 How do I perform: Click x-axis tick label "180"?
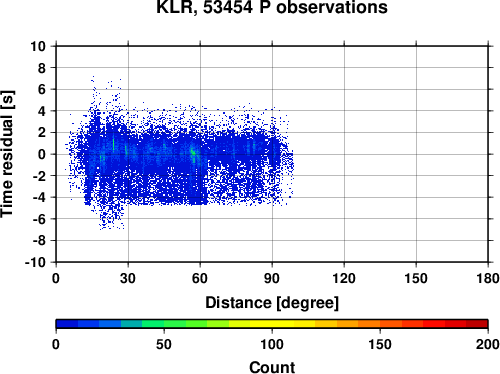pos(488,279)
